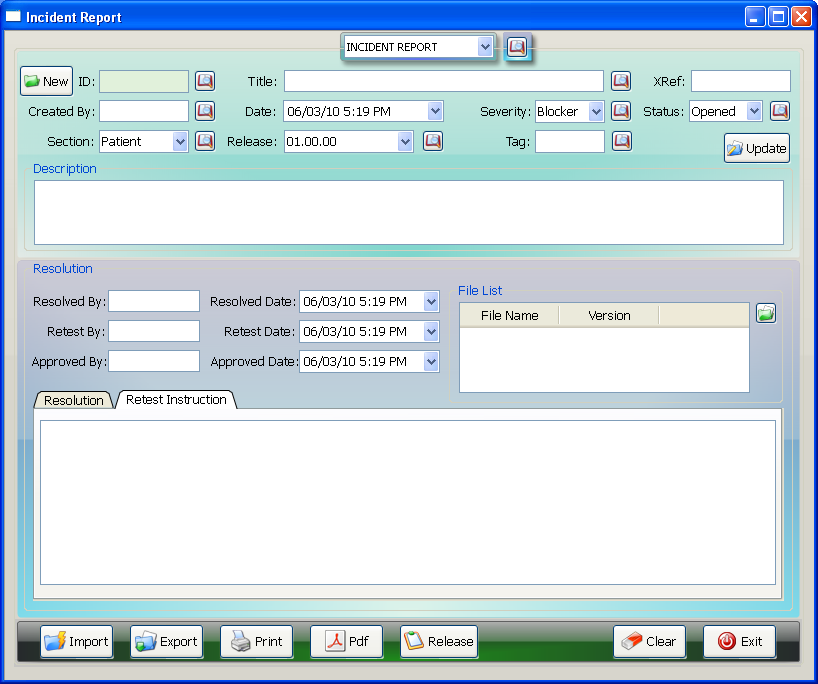Click into the Tag input field
This screenshot has height=684, width=818.
coord(570,141)
